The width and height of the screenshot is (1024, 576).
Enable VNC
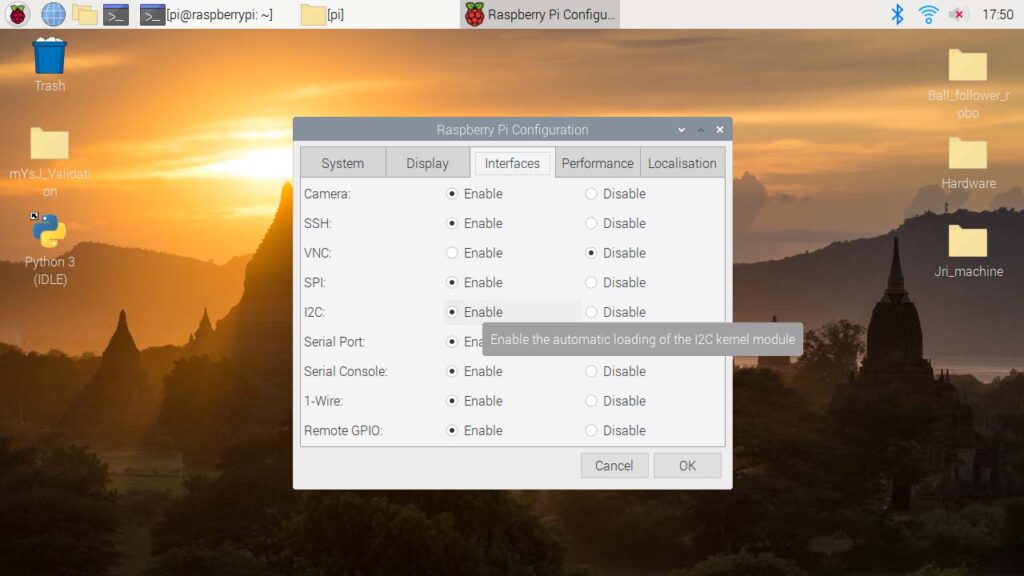pos(452,253)
